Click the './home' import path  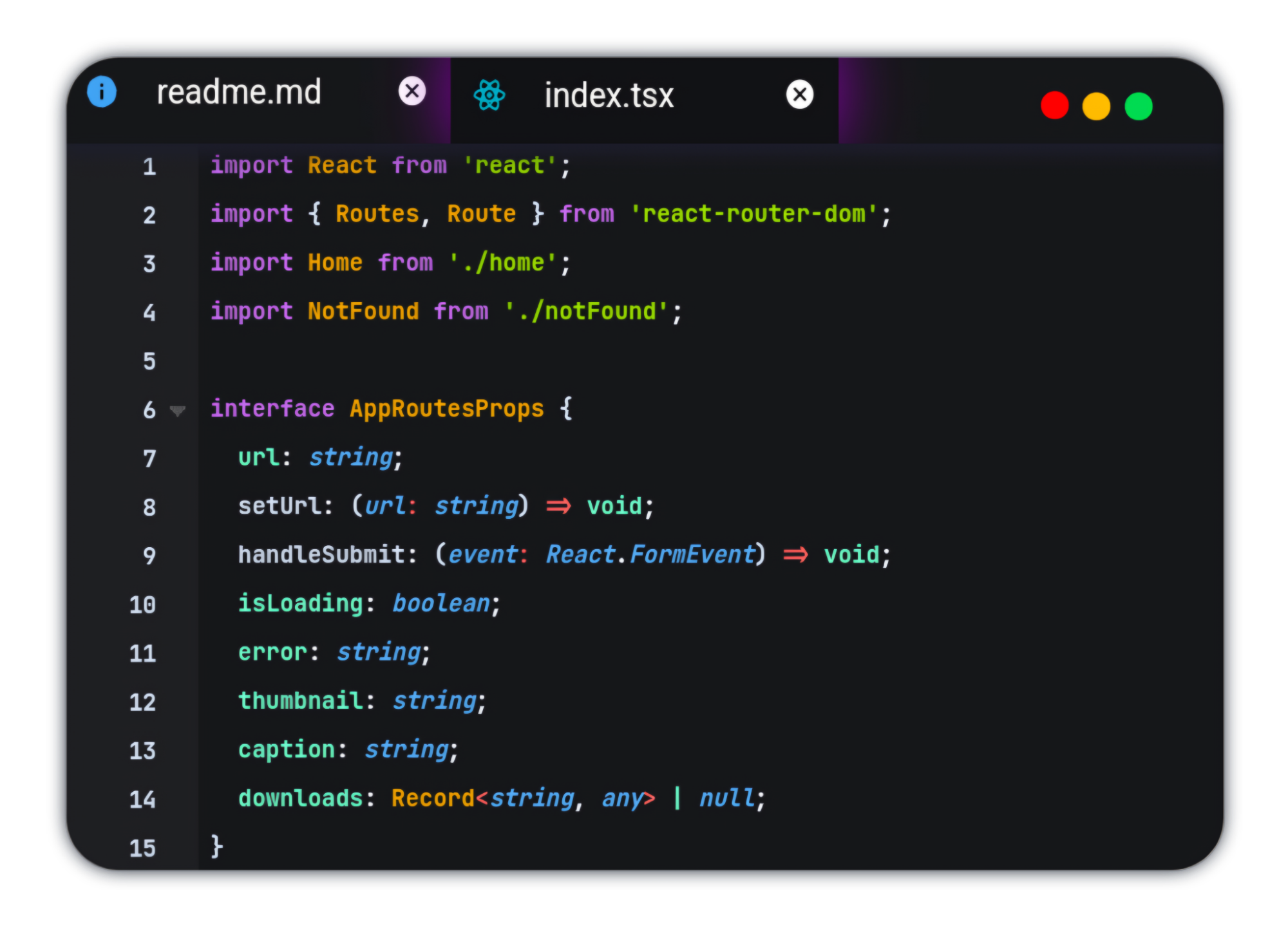pyautogui.click(x=502, y=263)
